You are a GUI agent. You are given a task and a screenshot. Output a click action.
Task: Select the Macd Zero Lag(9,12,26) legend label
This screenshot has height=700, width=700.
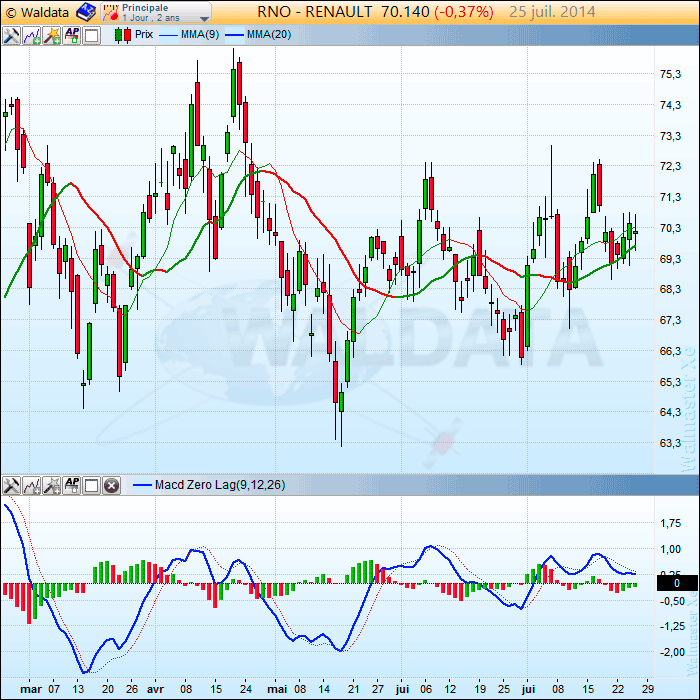(220, 485)
